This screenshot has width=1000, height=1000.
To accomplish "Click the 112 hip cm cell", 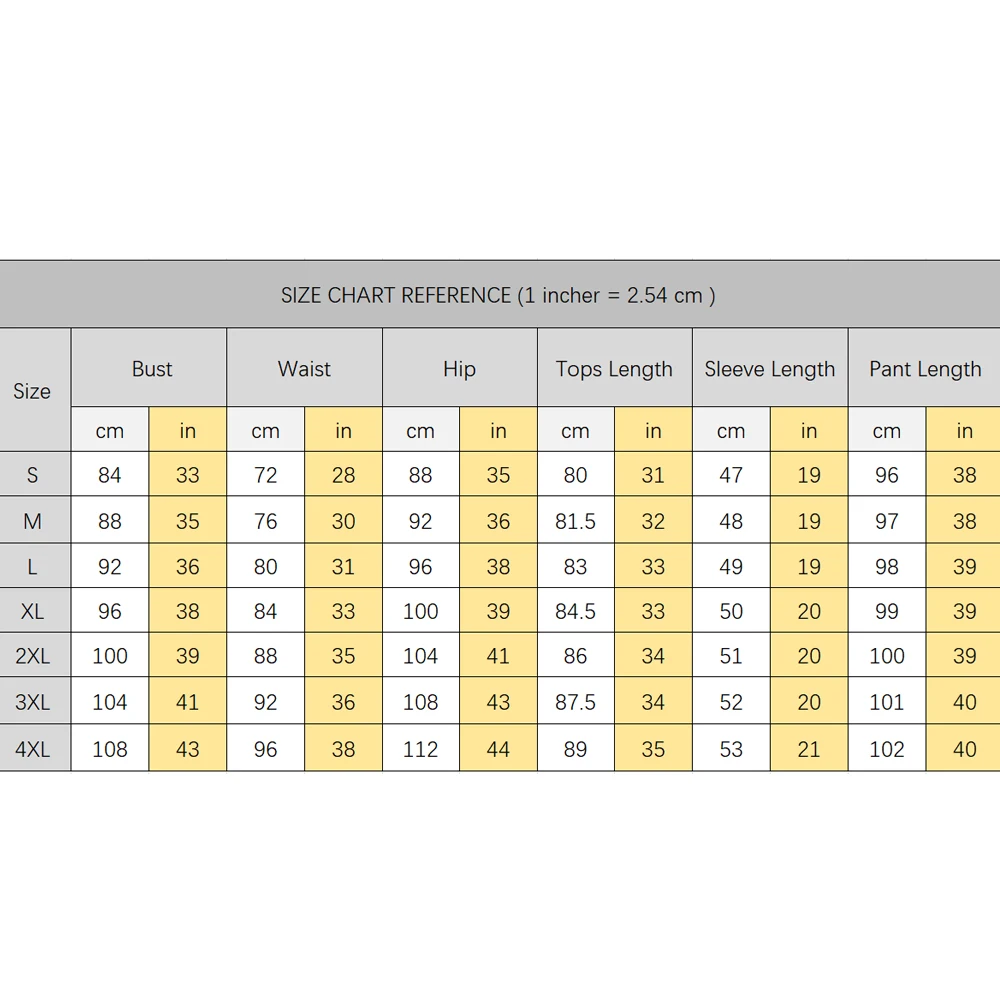I will 421,748.
